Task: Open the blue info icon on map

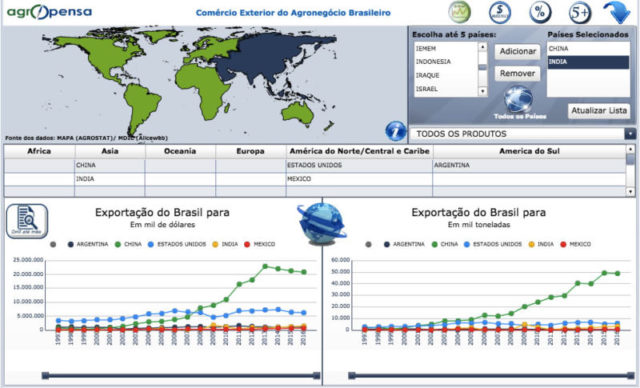Action: [396, 131]
